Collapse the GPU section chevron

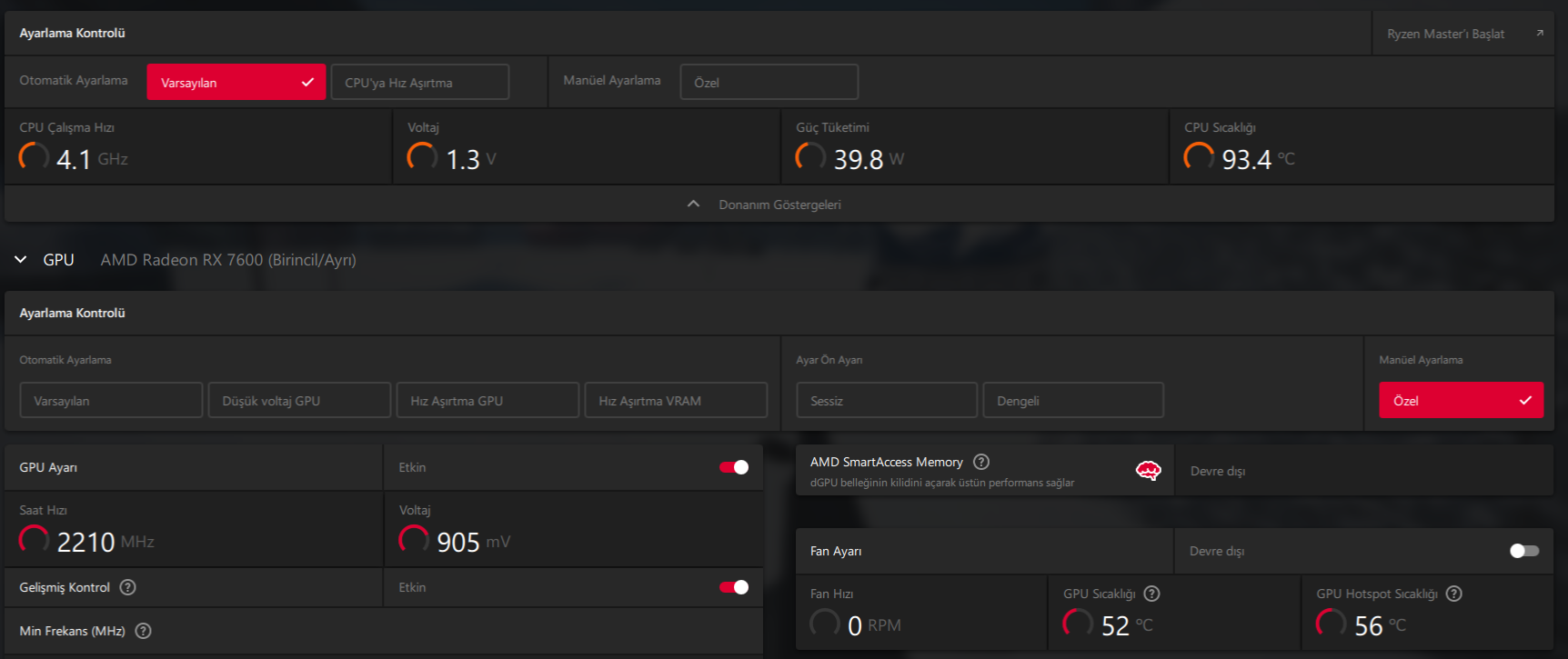click(x=21, y=260)
